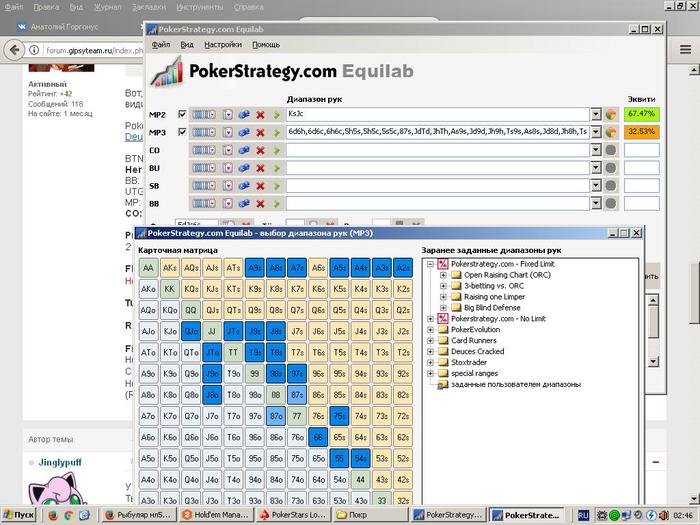Switch to the Анатолий Горгонус browser tab
The width and height of the screenshot is (700, 525).
click(65, 27)
